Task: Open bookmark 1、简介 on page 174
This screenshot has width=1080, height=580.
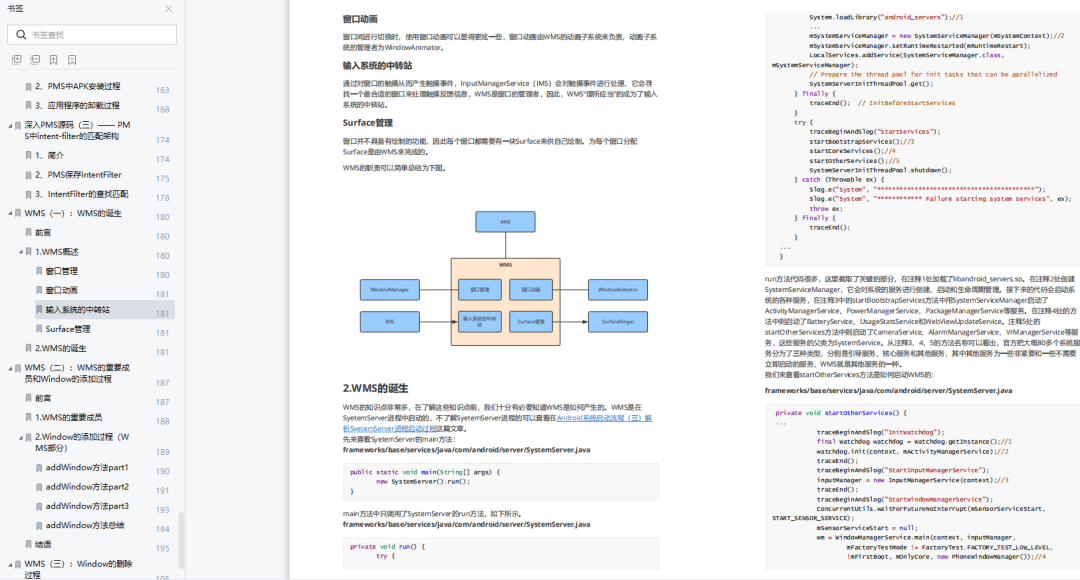Action: 50,156
